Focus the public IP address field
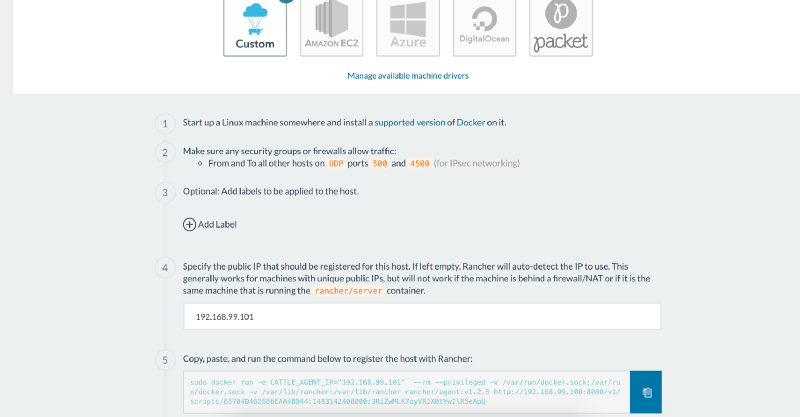This screenshot has width=800, height=417. click(x=421, y=317)
